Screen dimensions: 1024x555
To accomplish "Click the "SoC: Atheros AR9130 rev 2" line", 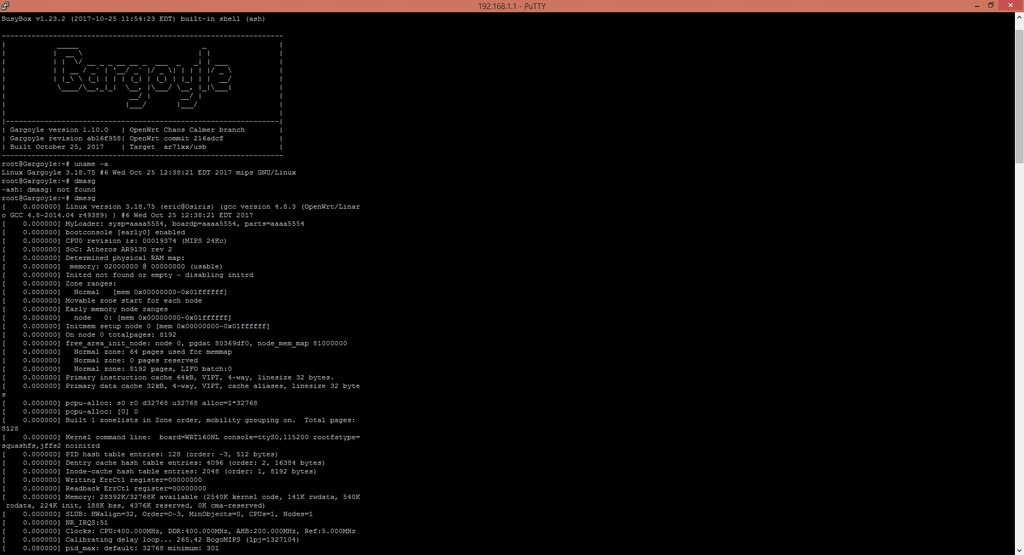I will (x=87, y=249).
